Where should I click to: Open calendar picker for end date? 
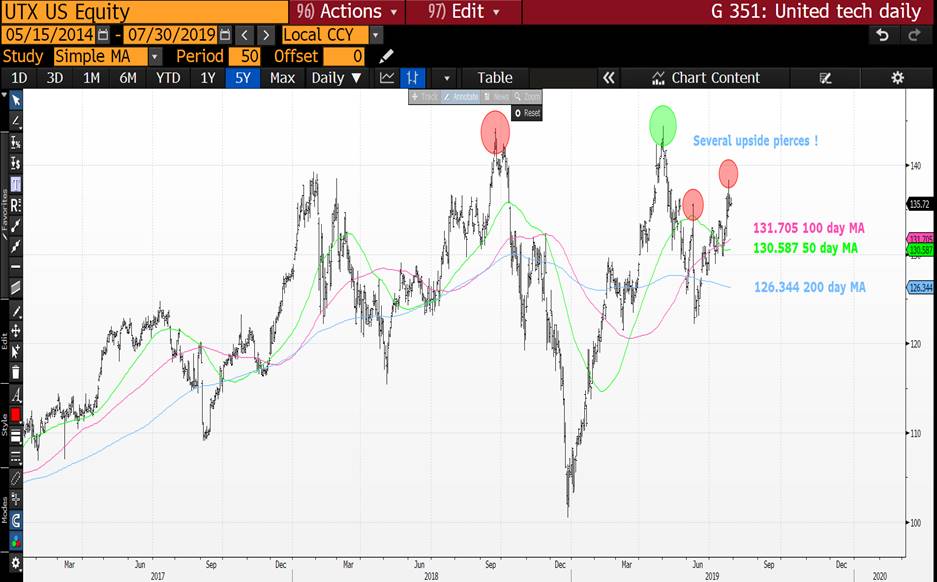(x=225, y=35)
